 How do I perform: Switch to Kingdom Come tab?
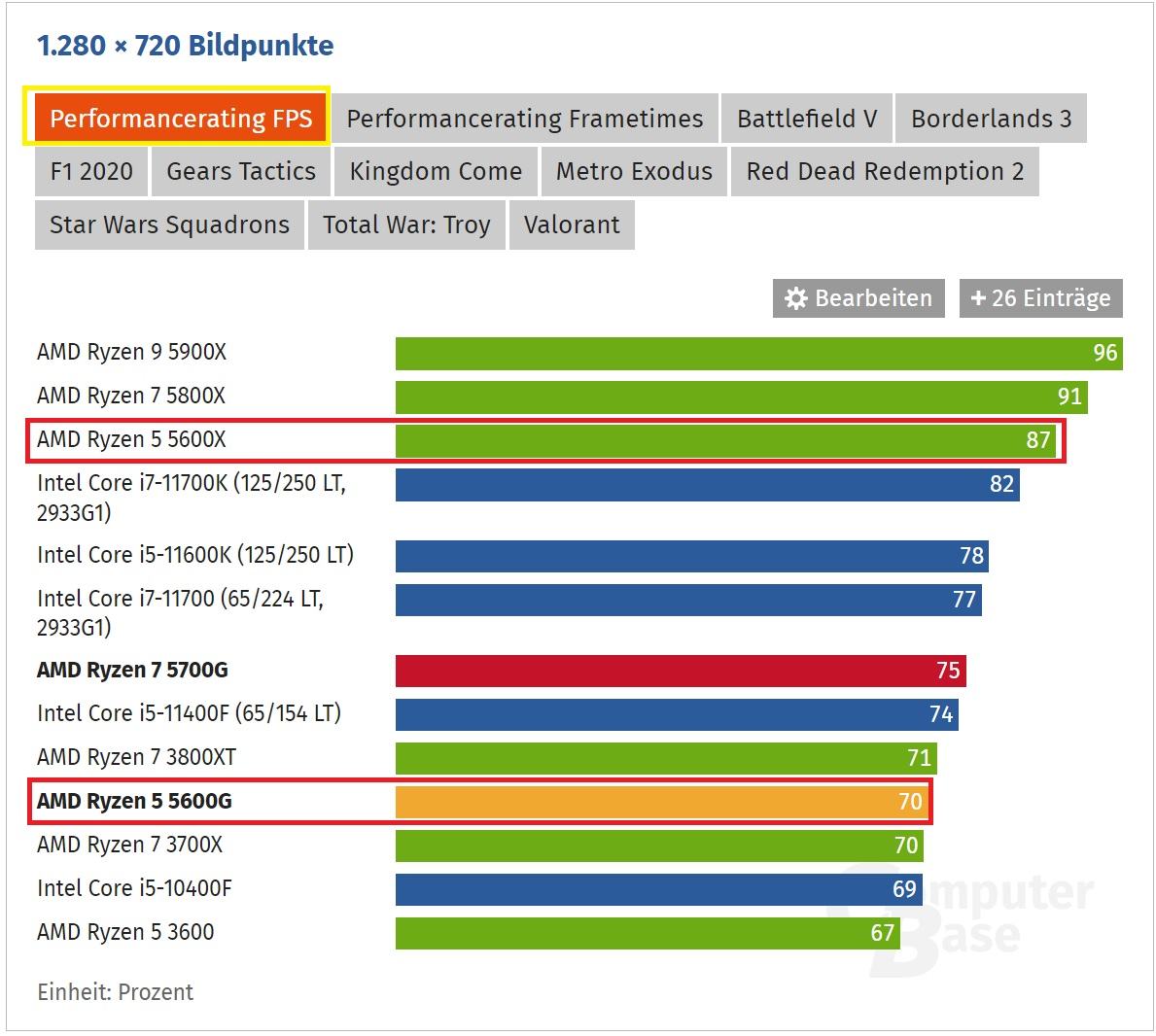[436, 172]
